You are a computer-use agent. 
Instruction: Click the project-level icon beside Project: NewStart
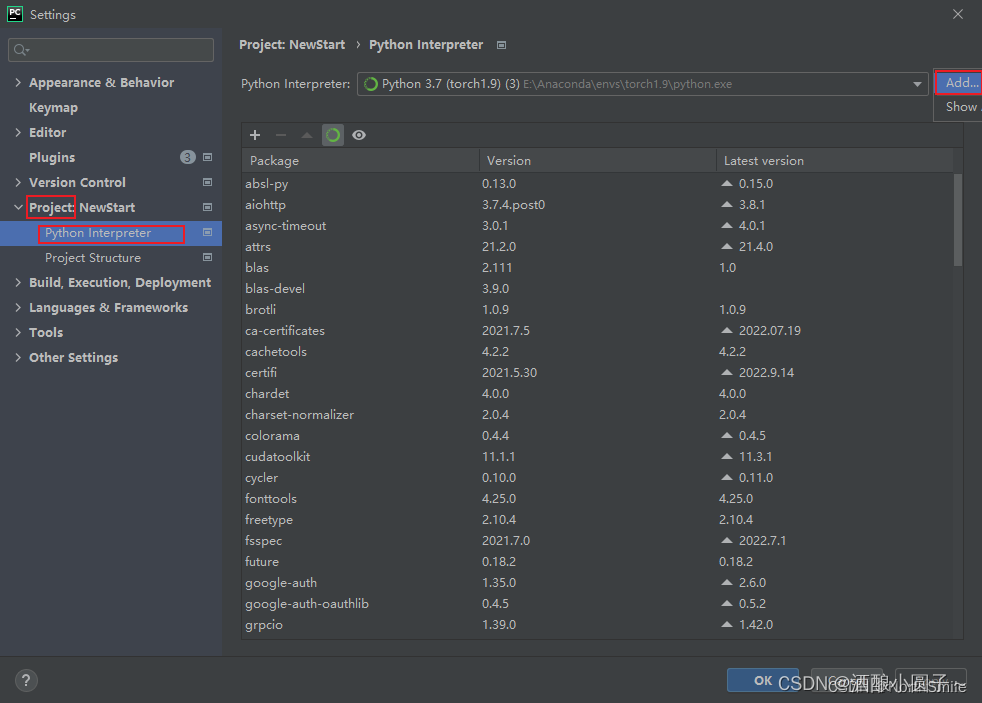click(207, 207)
